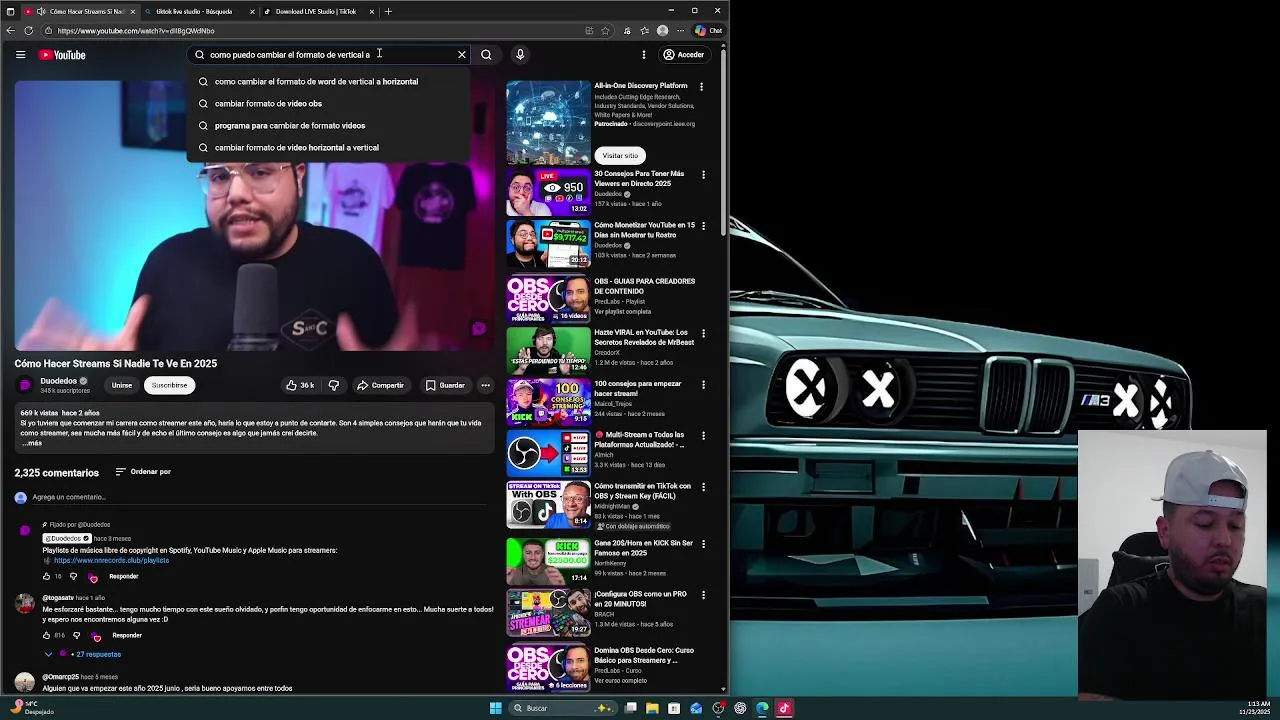Click the Unirse membership button
Viewport: 1280px width, 720px height.
(x=122, y=385)
